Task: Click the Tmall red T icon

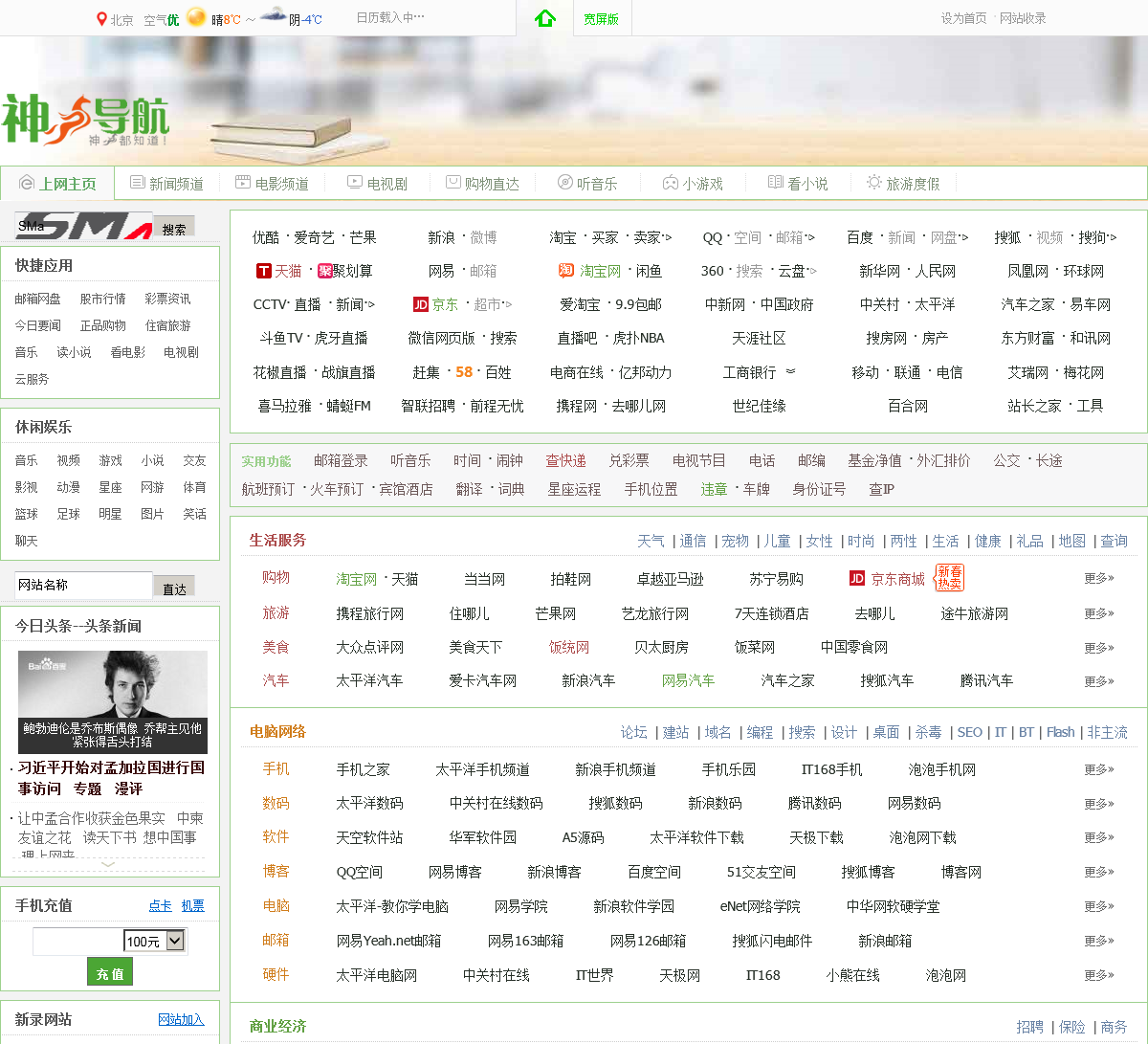Action: pos(264,272)
